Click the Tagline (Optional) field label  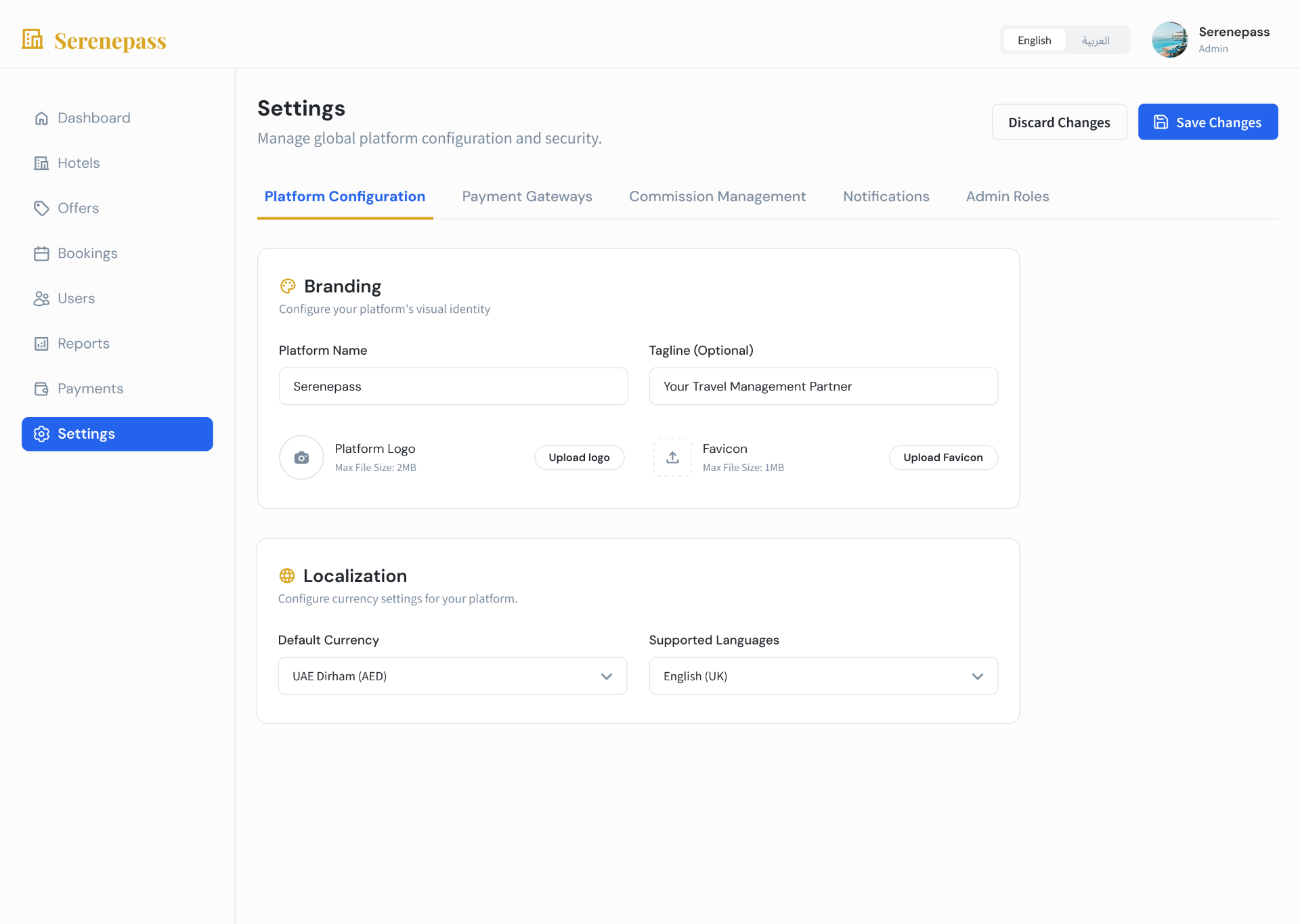[701, 351]
